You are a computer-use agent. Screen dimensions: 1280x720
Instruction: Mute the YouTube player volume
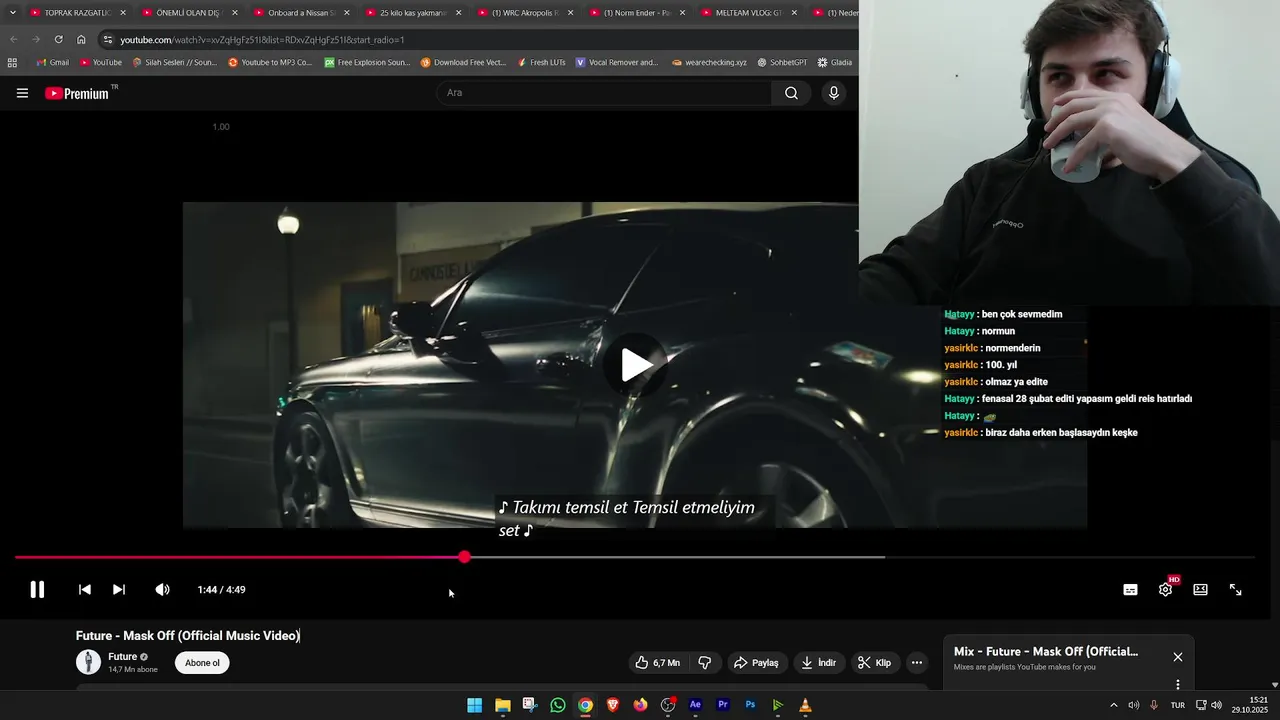click(x=162, y=590)
